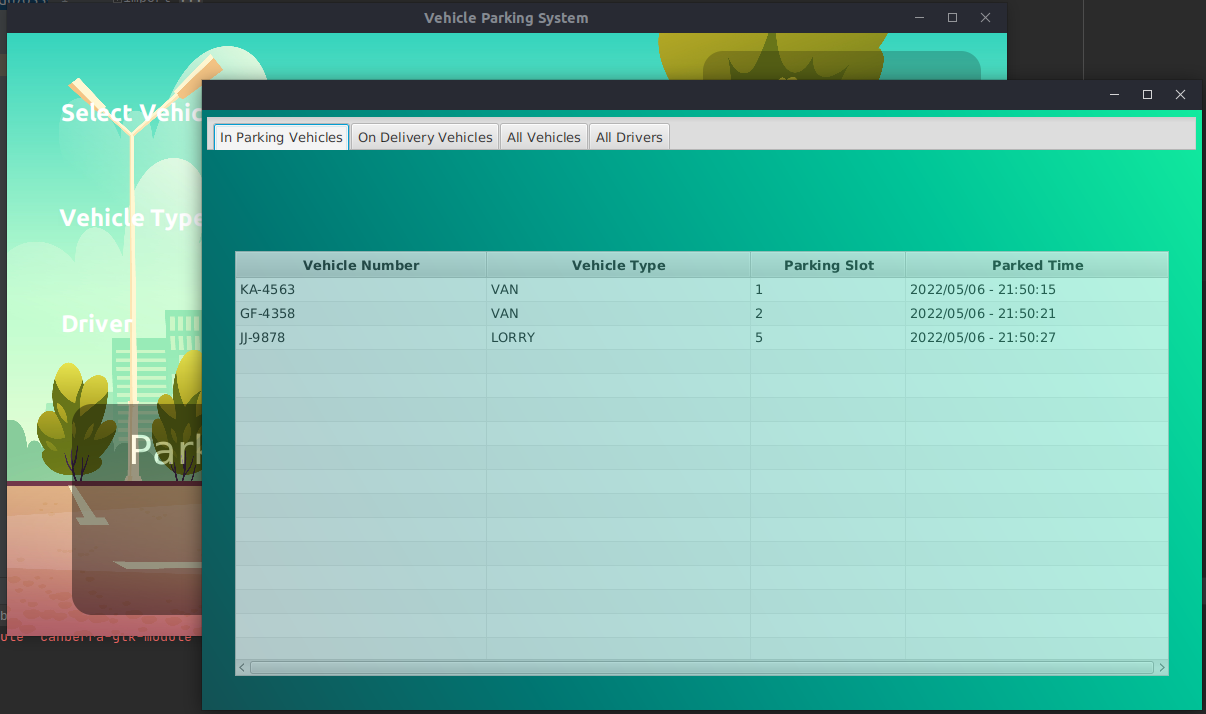The image size is (1206, 714).
Task: Sort by the Vehicle Type column header
Action: click(618, 265)
